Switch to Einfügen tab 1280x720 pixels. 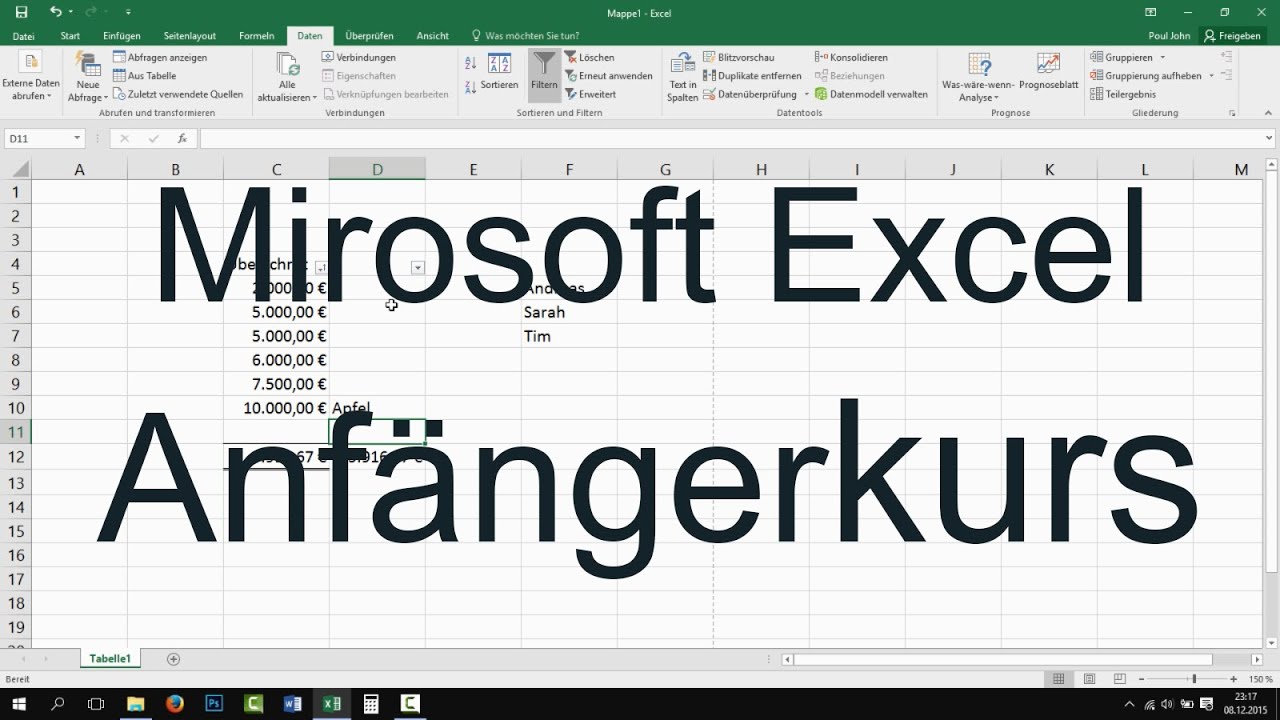(x=122, y=36)
